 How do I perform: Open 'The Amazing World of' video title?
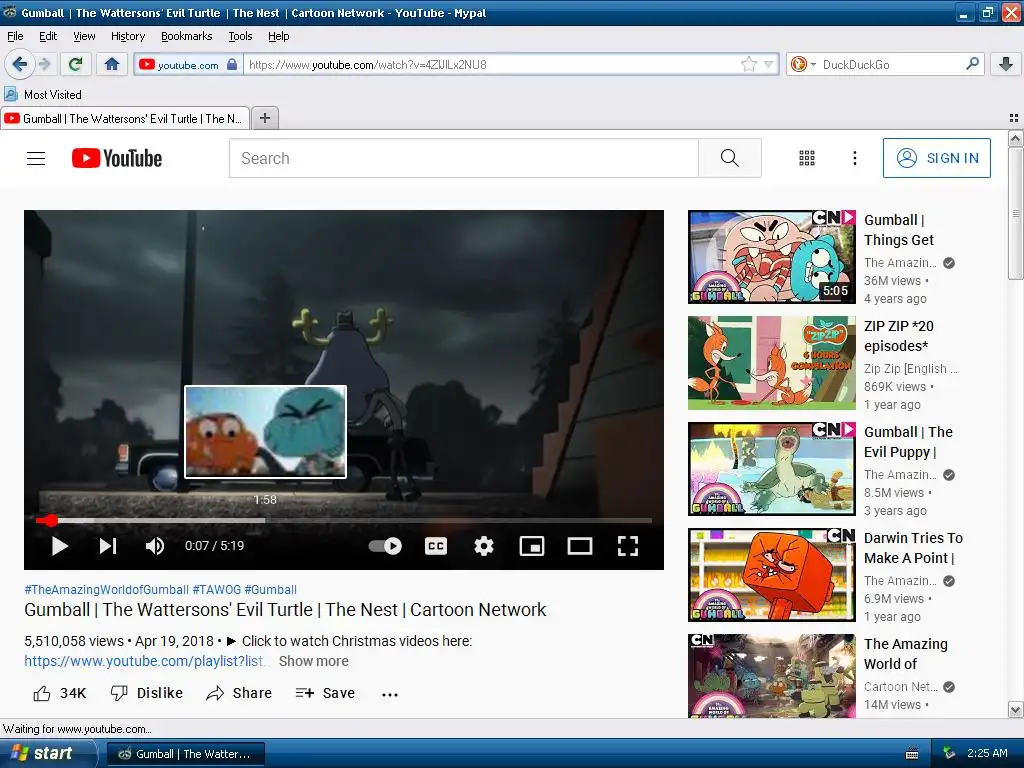coord(905,654)
